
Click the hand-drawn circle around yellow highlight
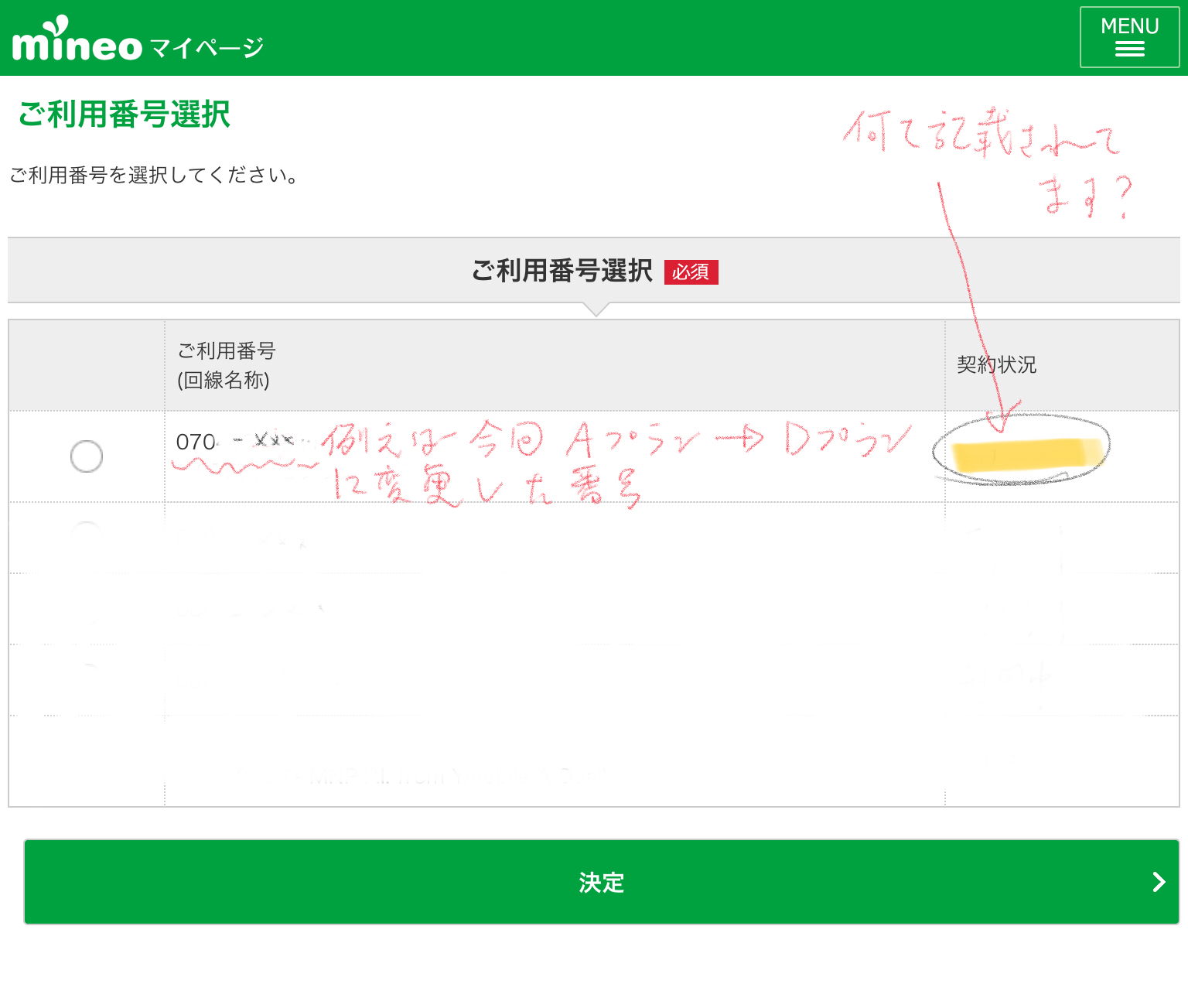point(1021,480)
